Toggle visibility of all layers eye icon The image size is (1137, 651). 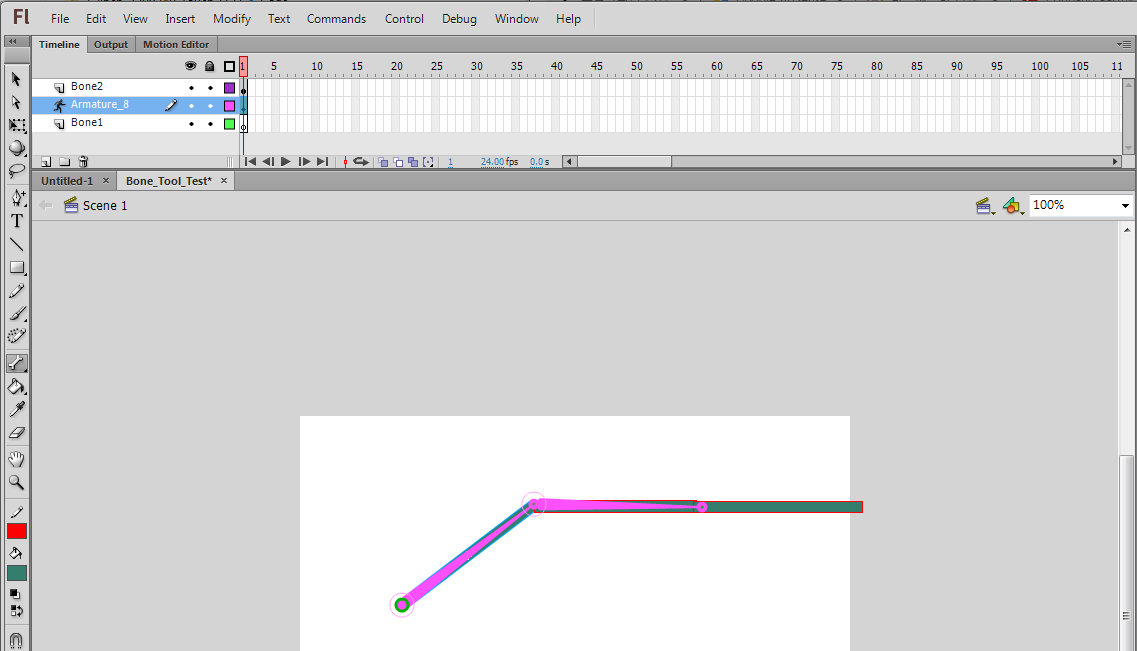(191, 66)
